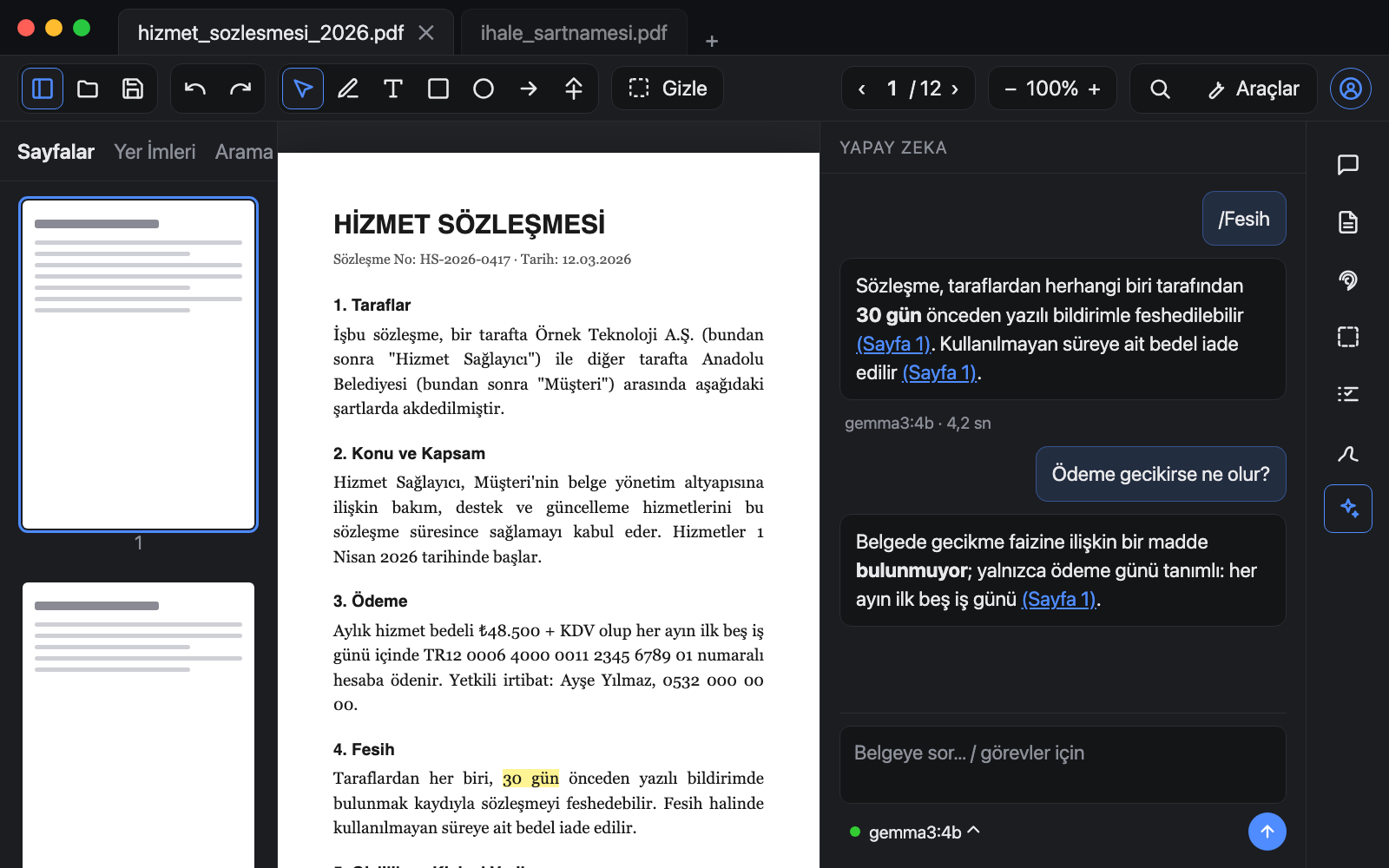This screenshot has width=1389, height=868.
Task: Zoom out with the minus button
Action: coord(1010,89)
